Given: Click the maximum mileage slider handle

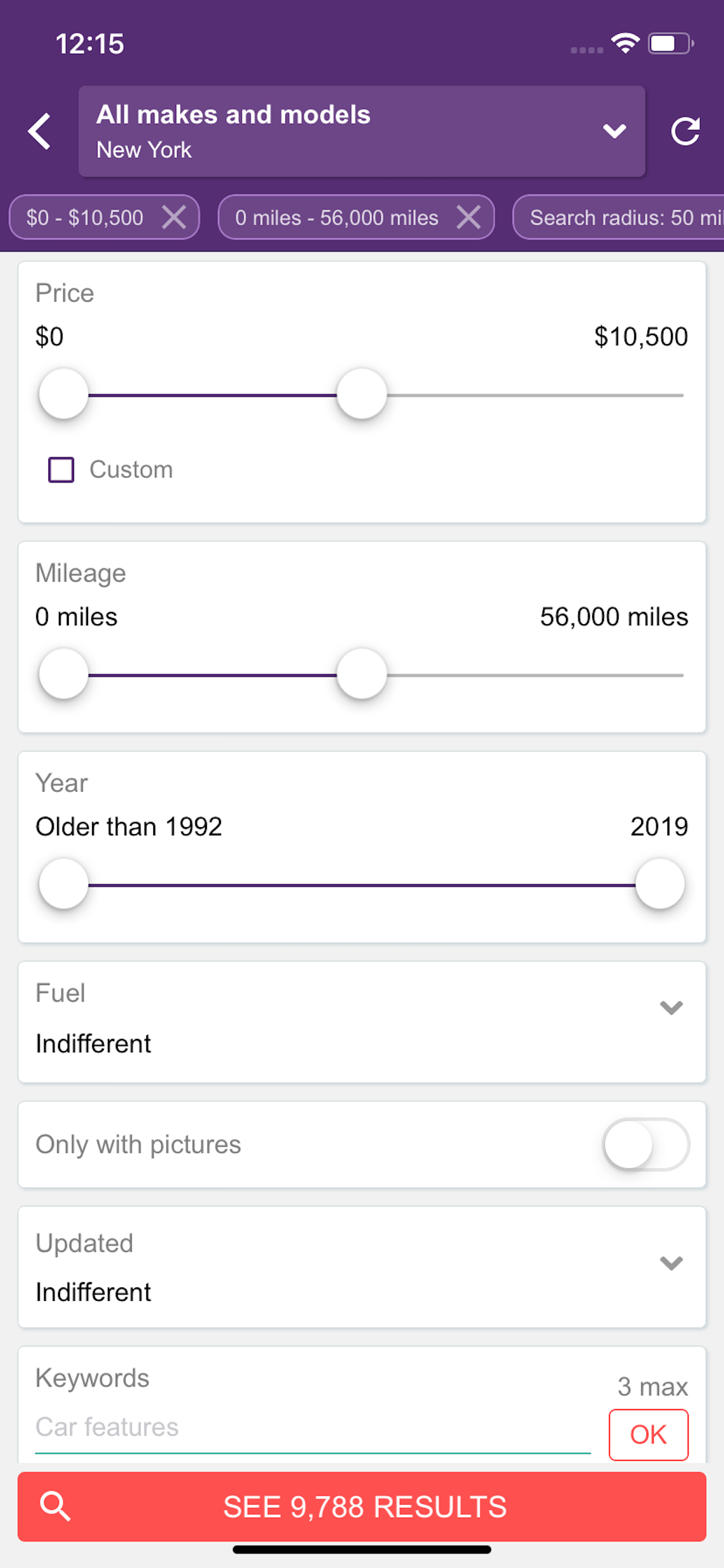Looking at the screenshot, I should pyautogui.click(x=362, y=674).
